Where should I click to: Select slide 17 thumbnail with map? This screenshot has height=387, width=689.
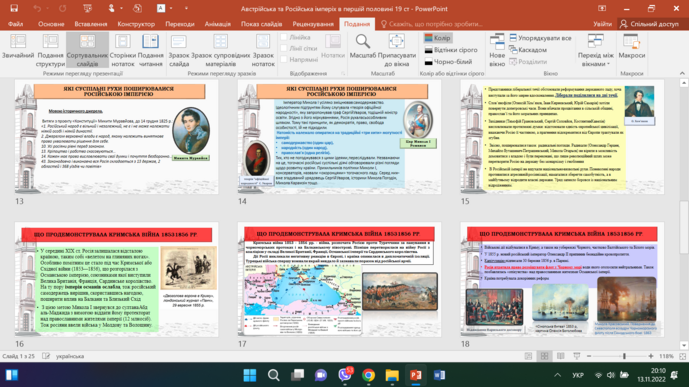click(339, 279)
